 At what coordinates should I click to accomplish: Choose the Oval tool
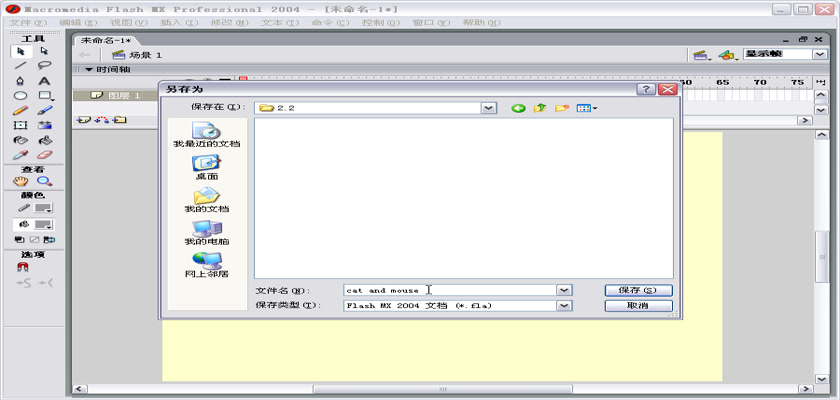coord(21,96)
